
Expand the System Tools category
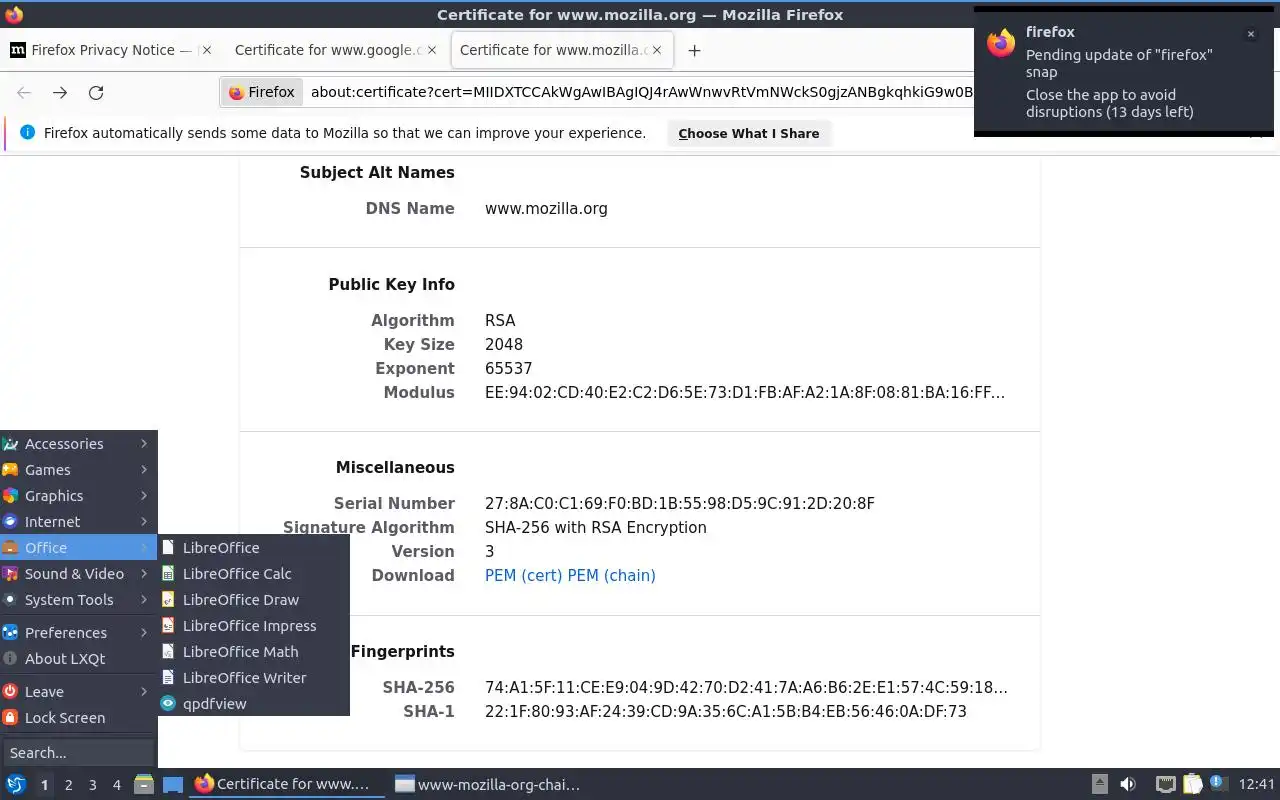point(79,600)
